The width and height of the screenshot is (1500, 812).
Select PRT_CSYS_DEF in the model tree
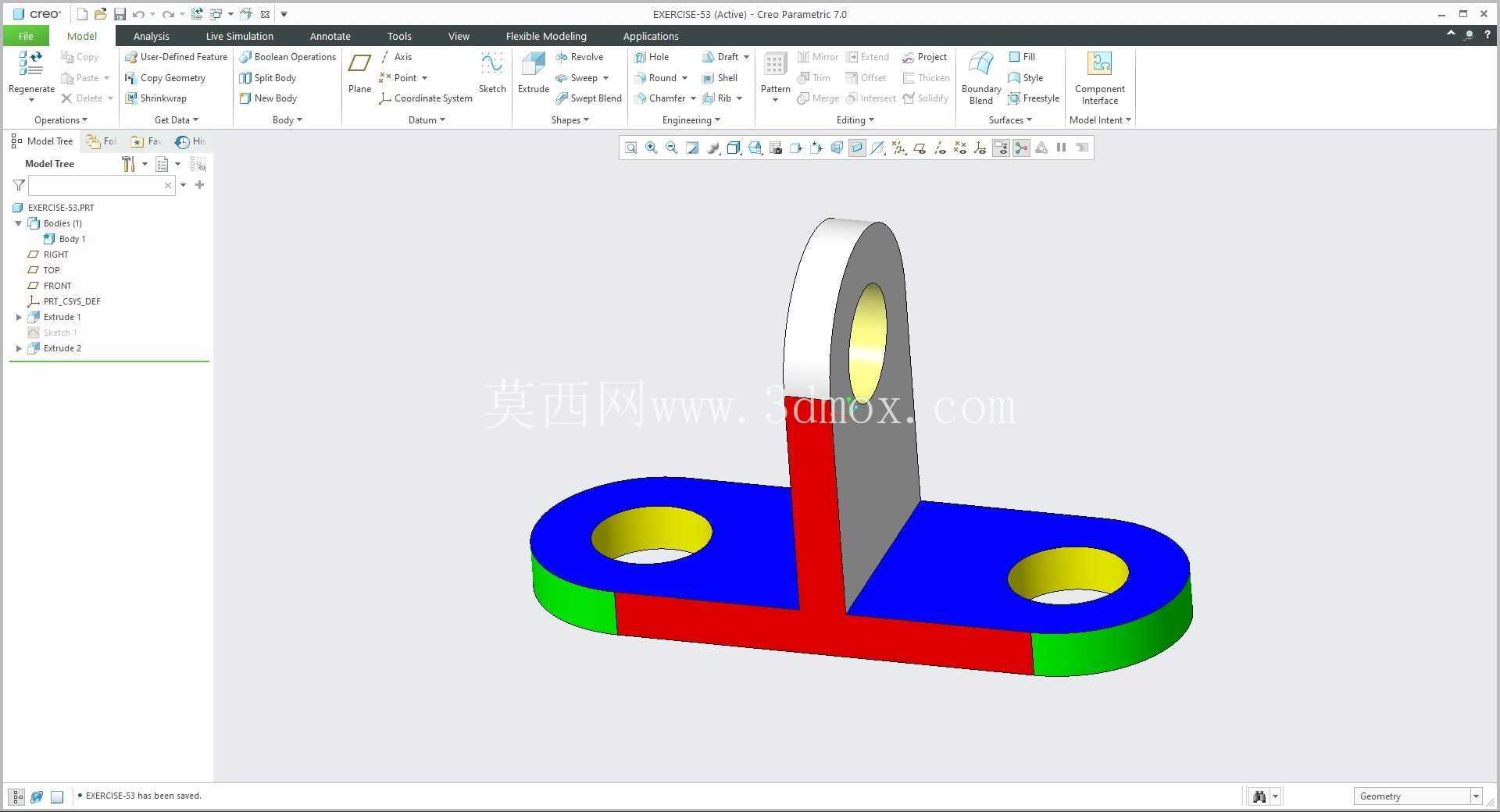coord(64,301)
